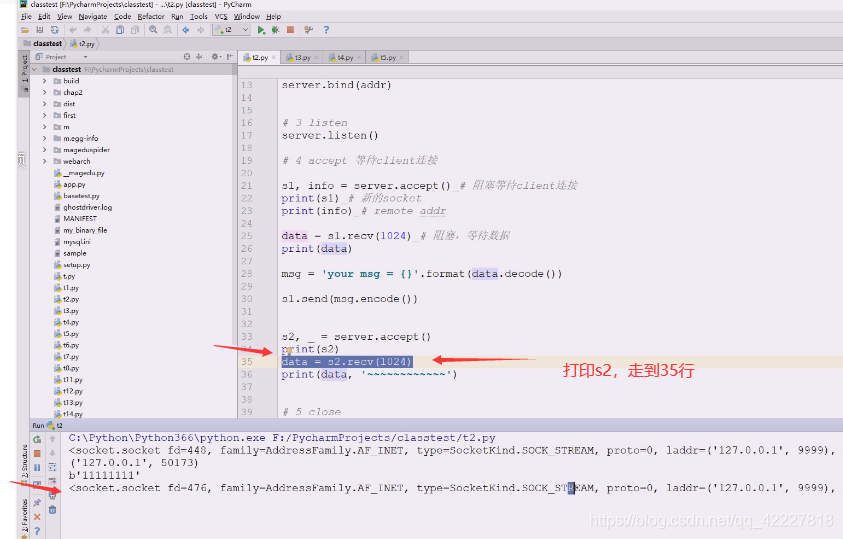Expand the webarch folder
The width and height of the screenshot is (843, 539).
pos(45,161)
